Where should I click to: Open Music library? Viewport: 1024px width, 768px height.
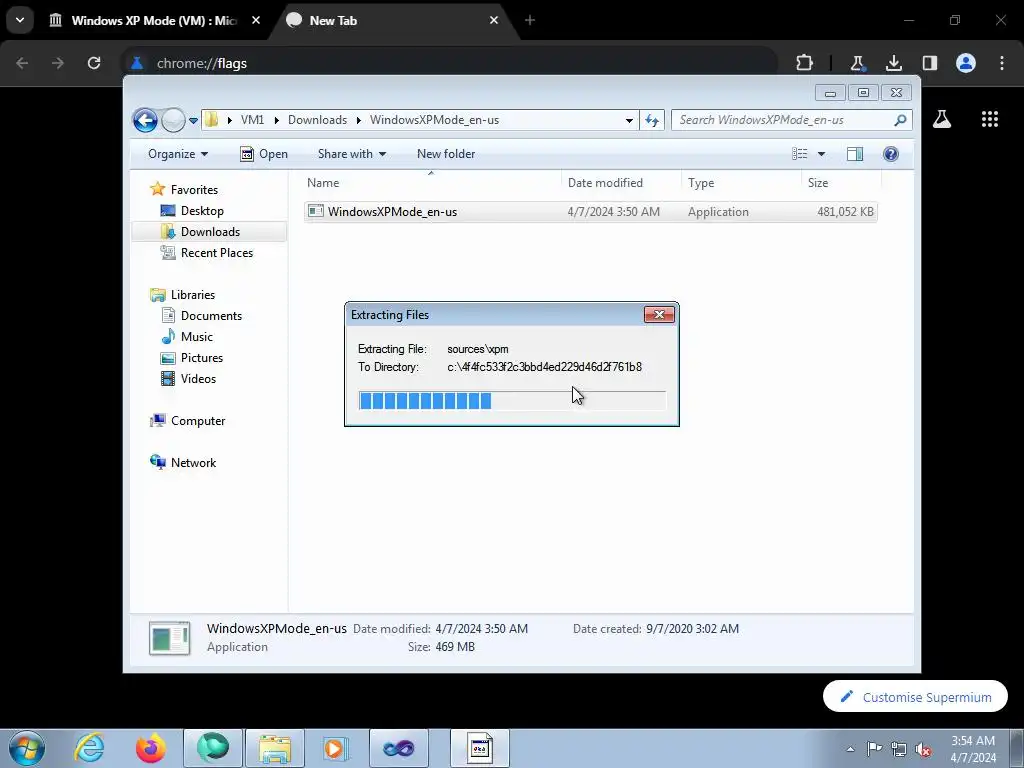187,336
